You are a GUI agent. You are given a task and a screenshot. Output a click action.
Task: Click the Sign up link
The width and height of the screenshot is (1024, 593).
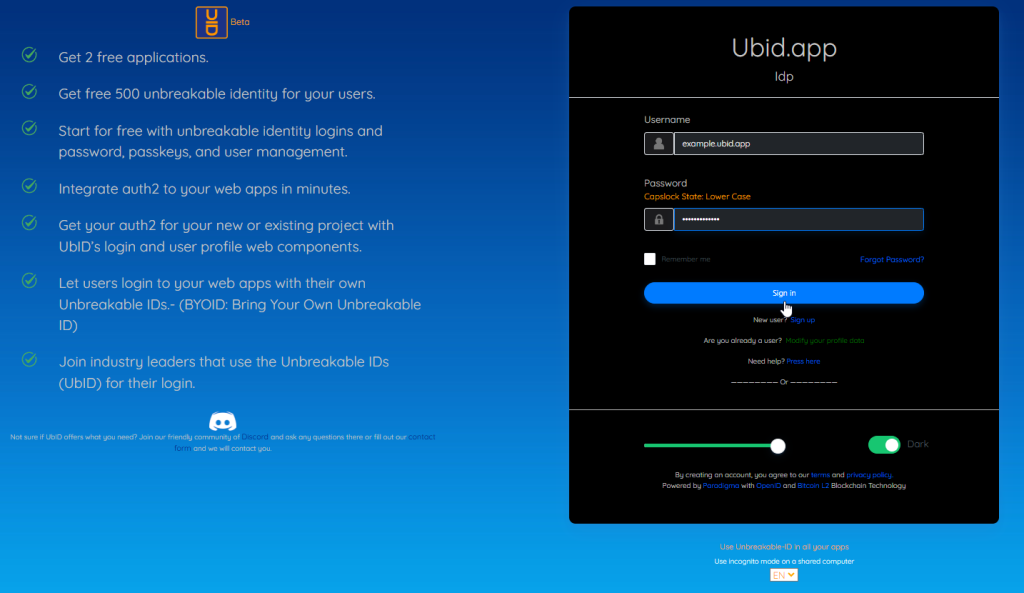point(803,320)
